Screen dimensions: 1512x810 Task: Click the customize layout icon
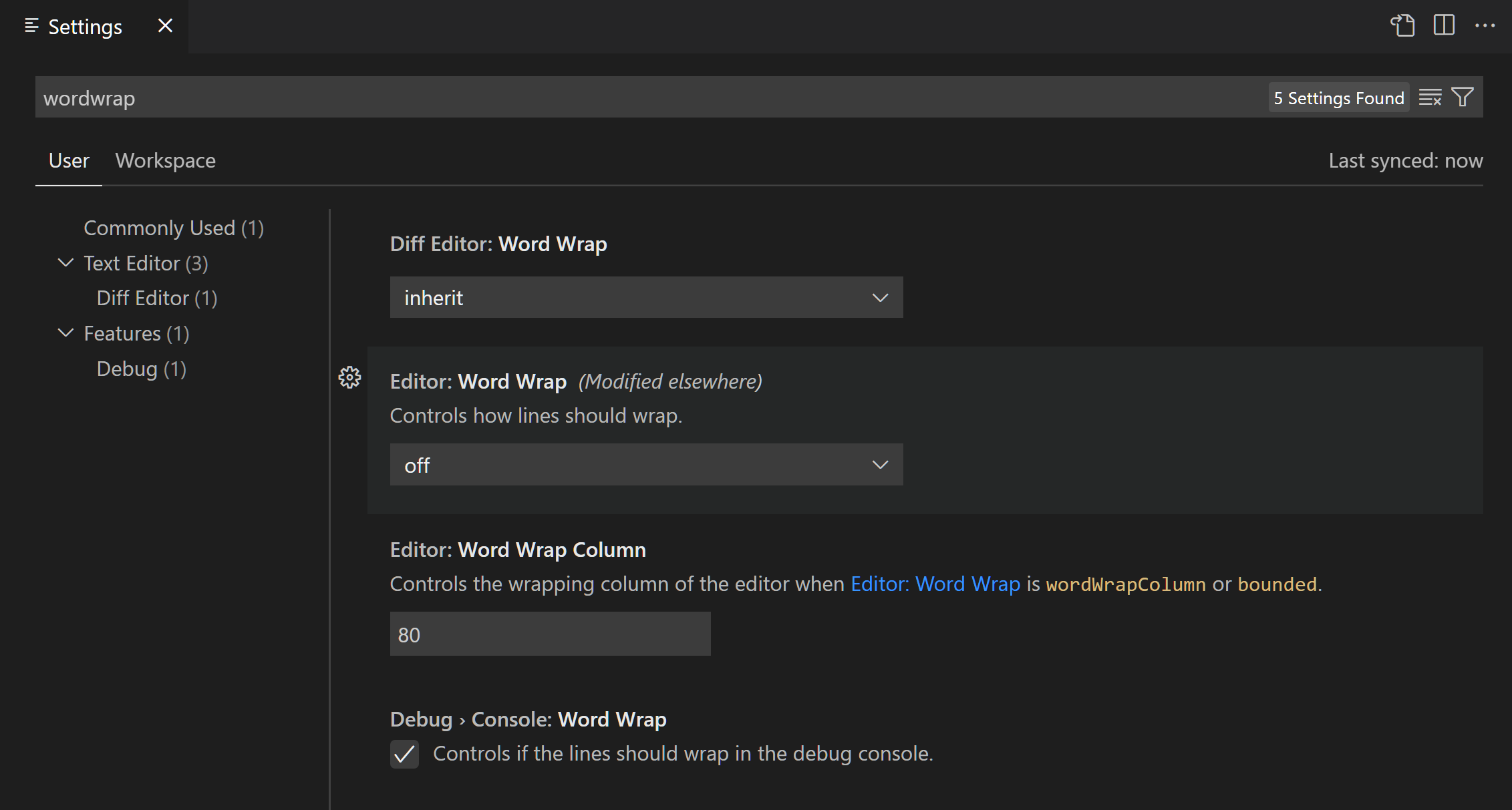(x=1444, y=25)
